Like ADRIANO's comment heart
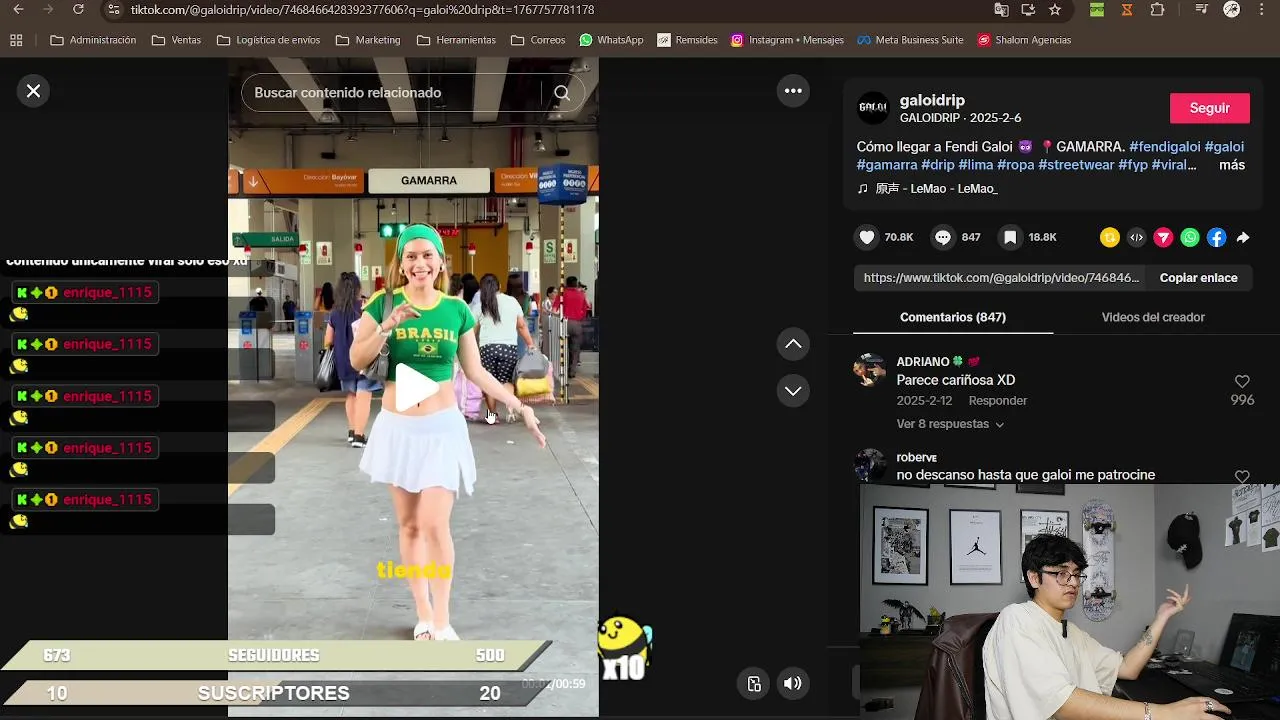 (x=1242, y=382)
